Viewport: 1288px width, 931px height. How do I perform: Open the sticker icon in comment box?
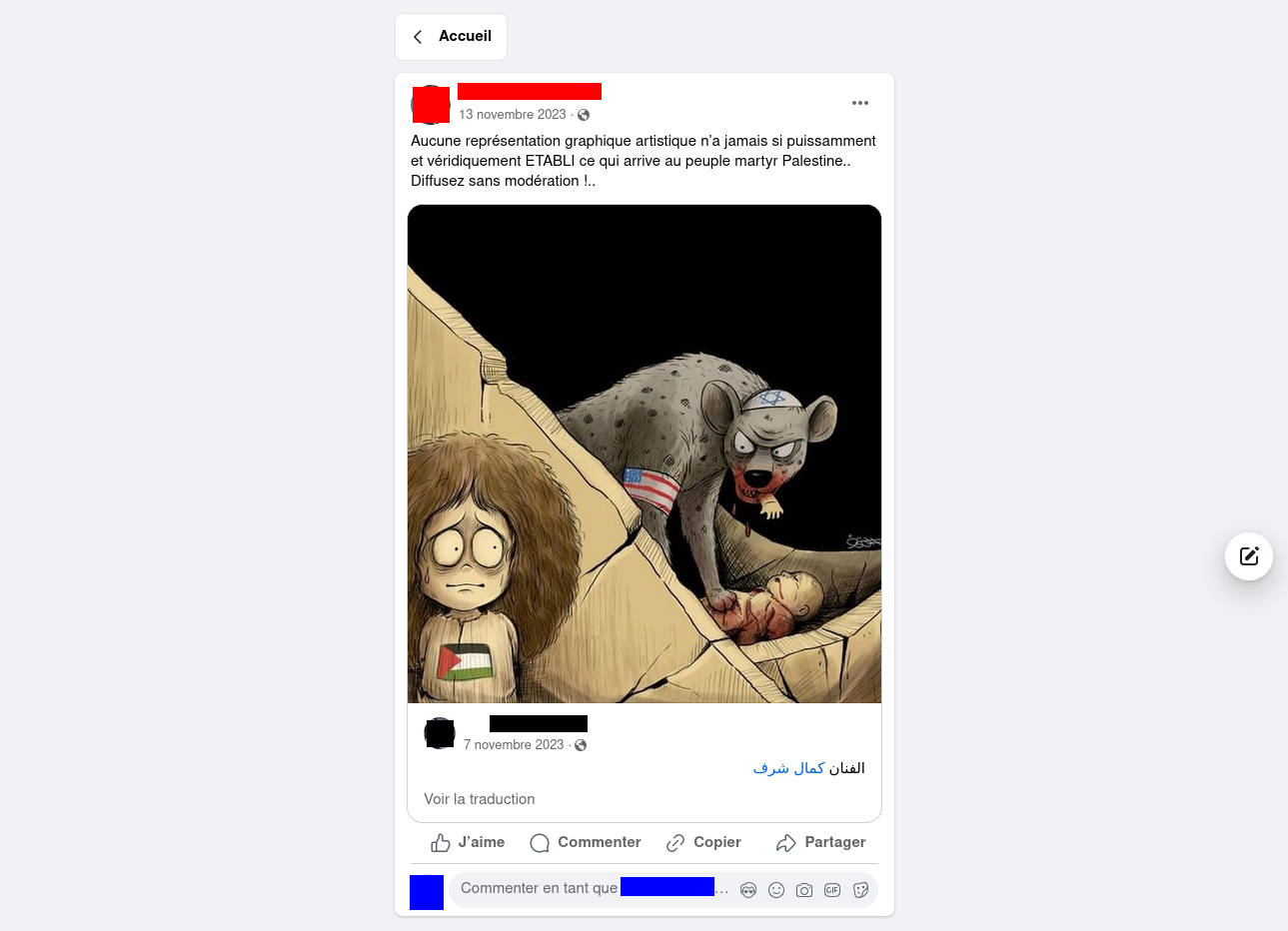860,890
